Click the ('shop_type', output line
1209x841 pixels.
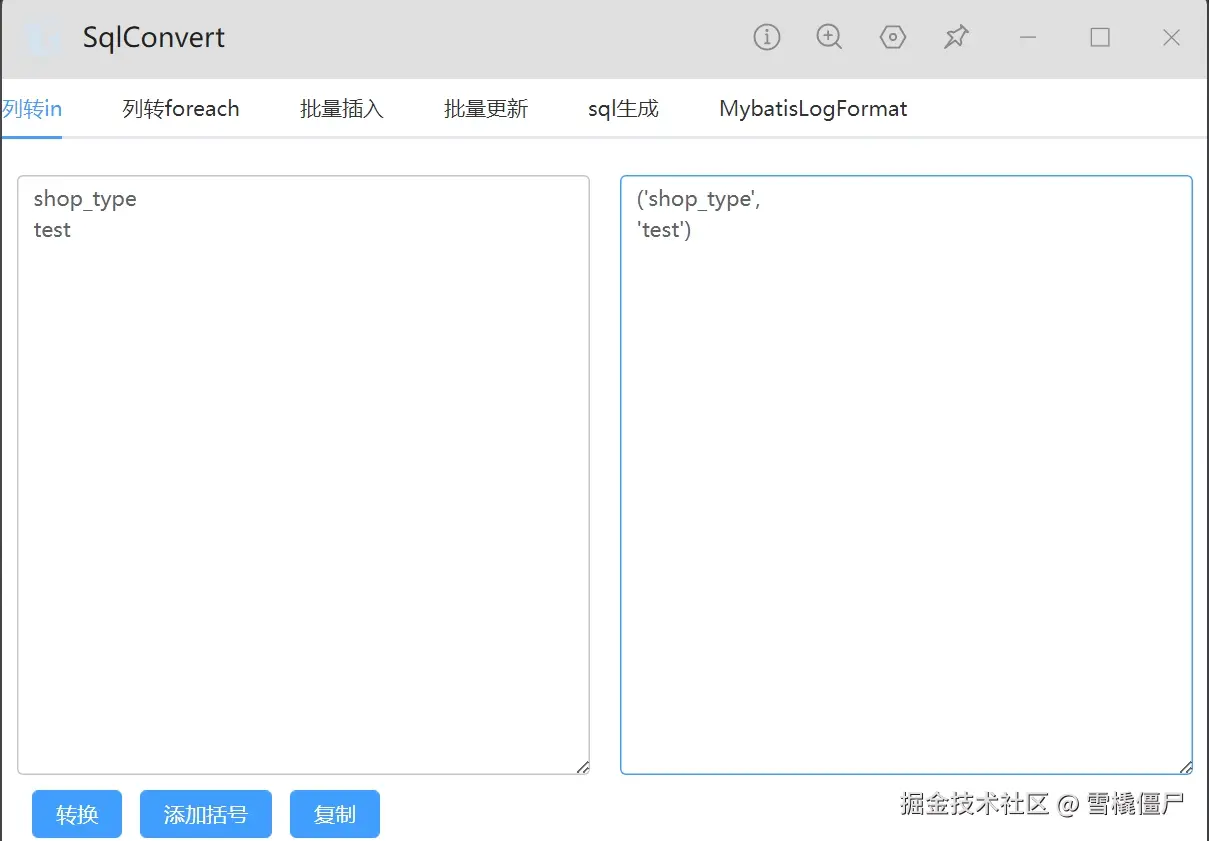tap(699, 199)
